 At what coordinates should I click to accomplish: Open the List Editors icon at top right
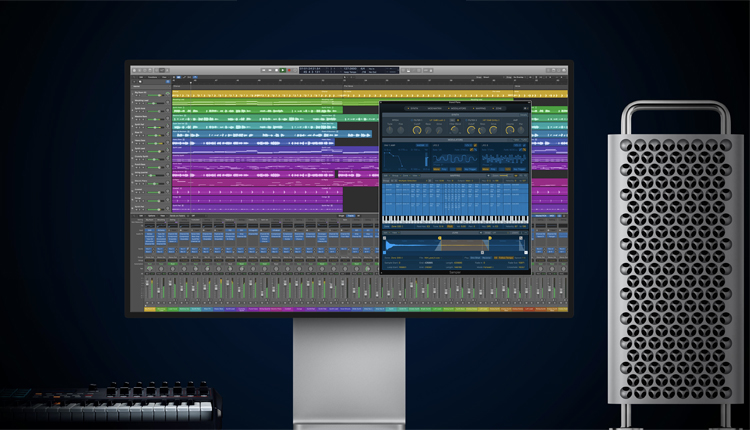pyautogui.click(x=548, y=70)
